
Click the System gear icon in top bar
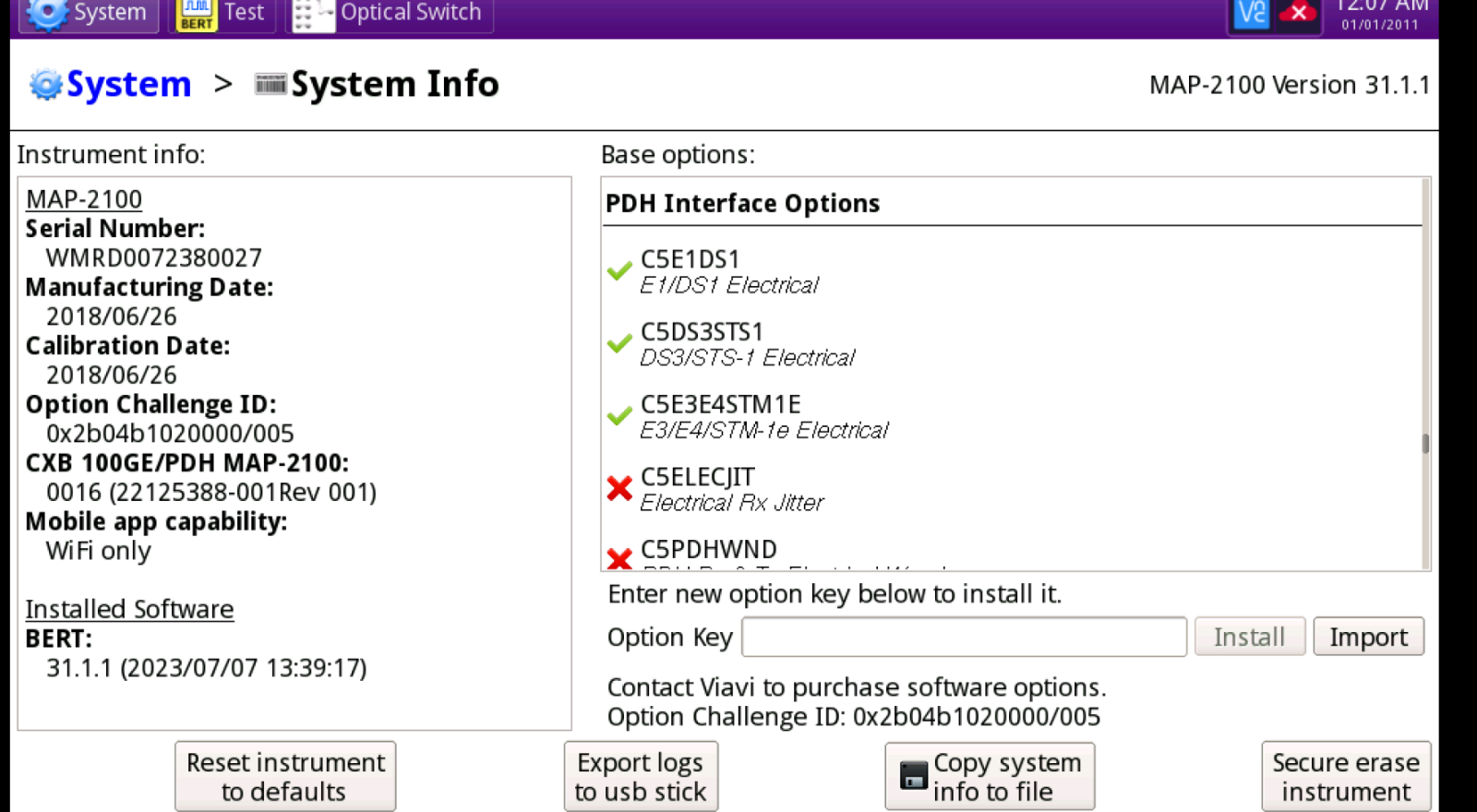48,13
